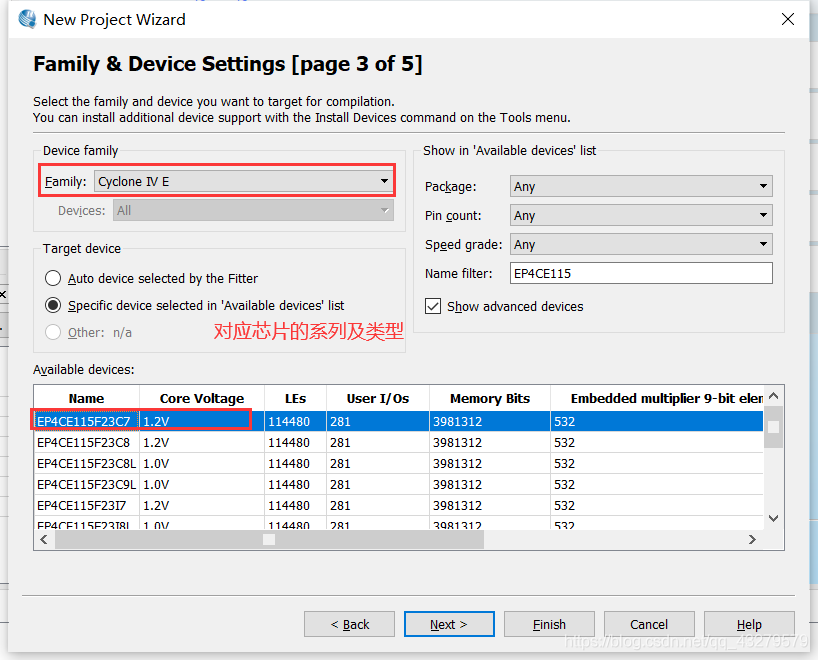Select device row EP4CE115F23C7
The width and height of the screenshot is (818, 660).
click(x=399, y=421)
